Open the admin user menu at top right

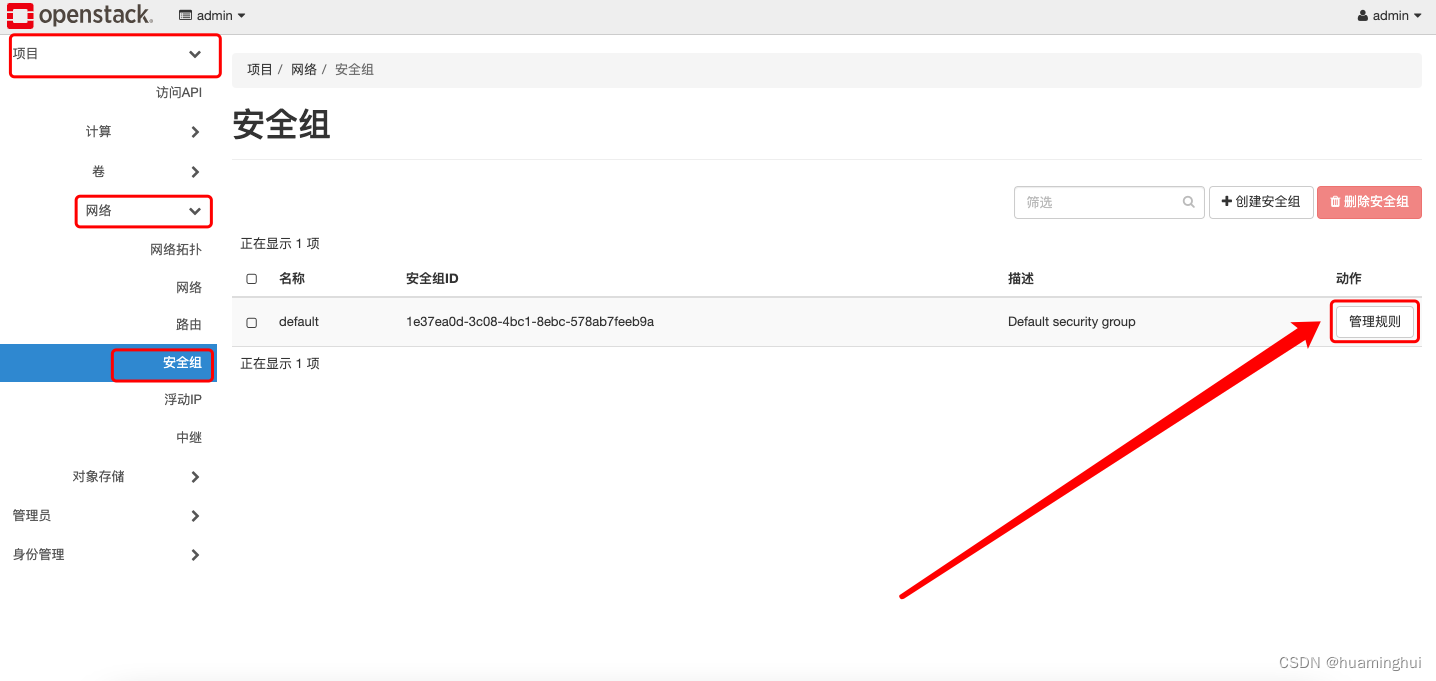[x=1389, y=15]
